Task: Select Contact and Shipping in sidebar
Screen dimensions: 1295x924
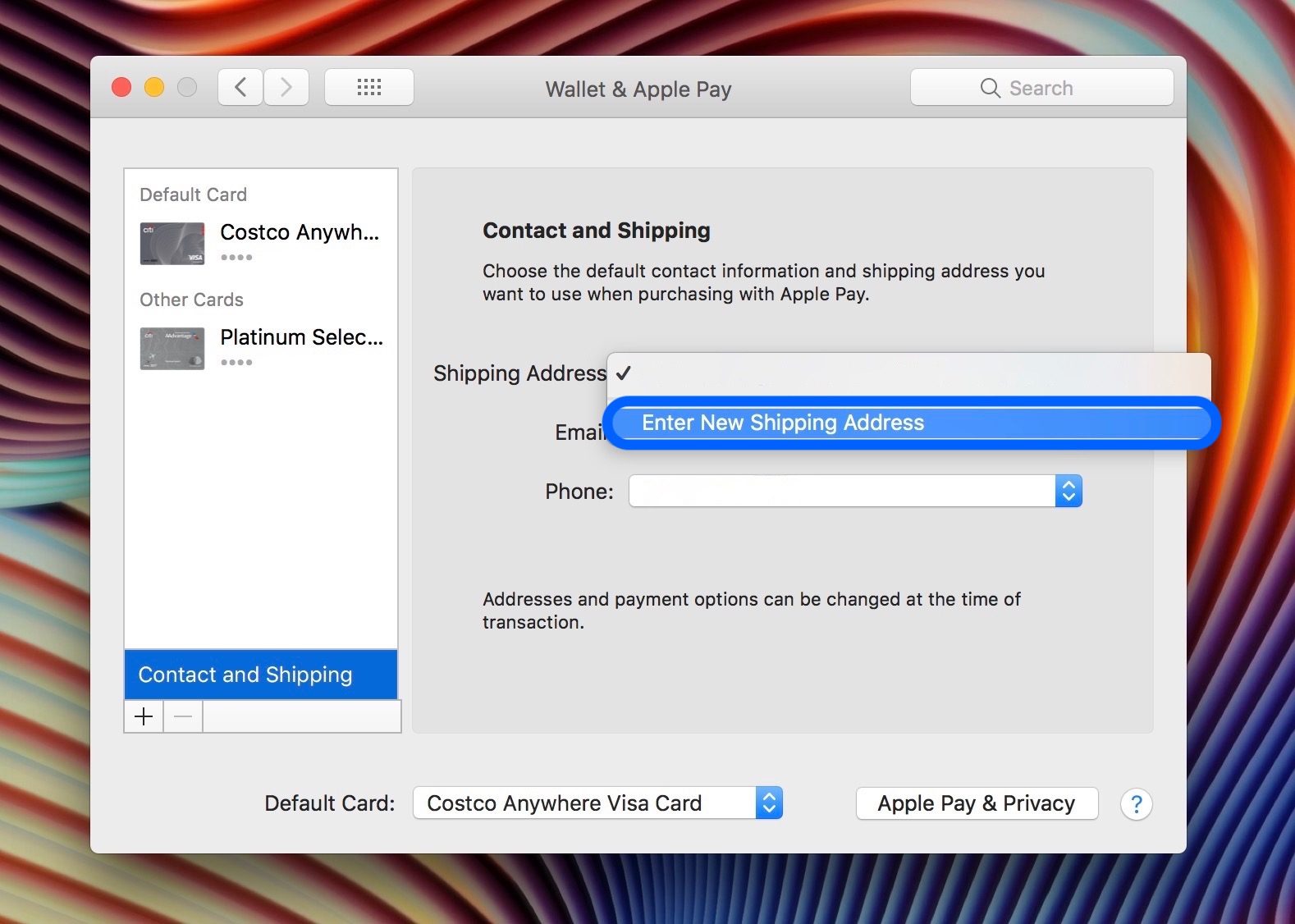Action: click(261, 675)
